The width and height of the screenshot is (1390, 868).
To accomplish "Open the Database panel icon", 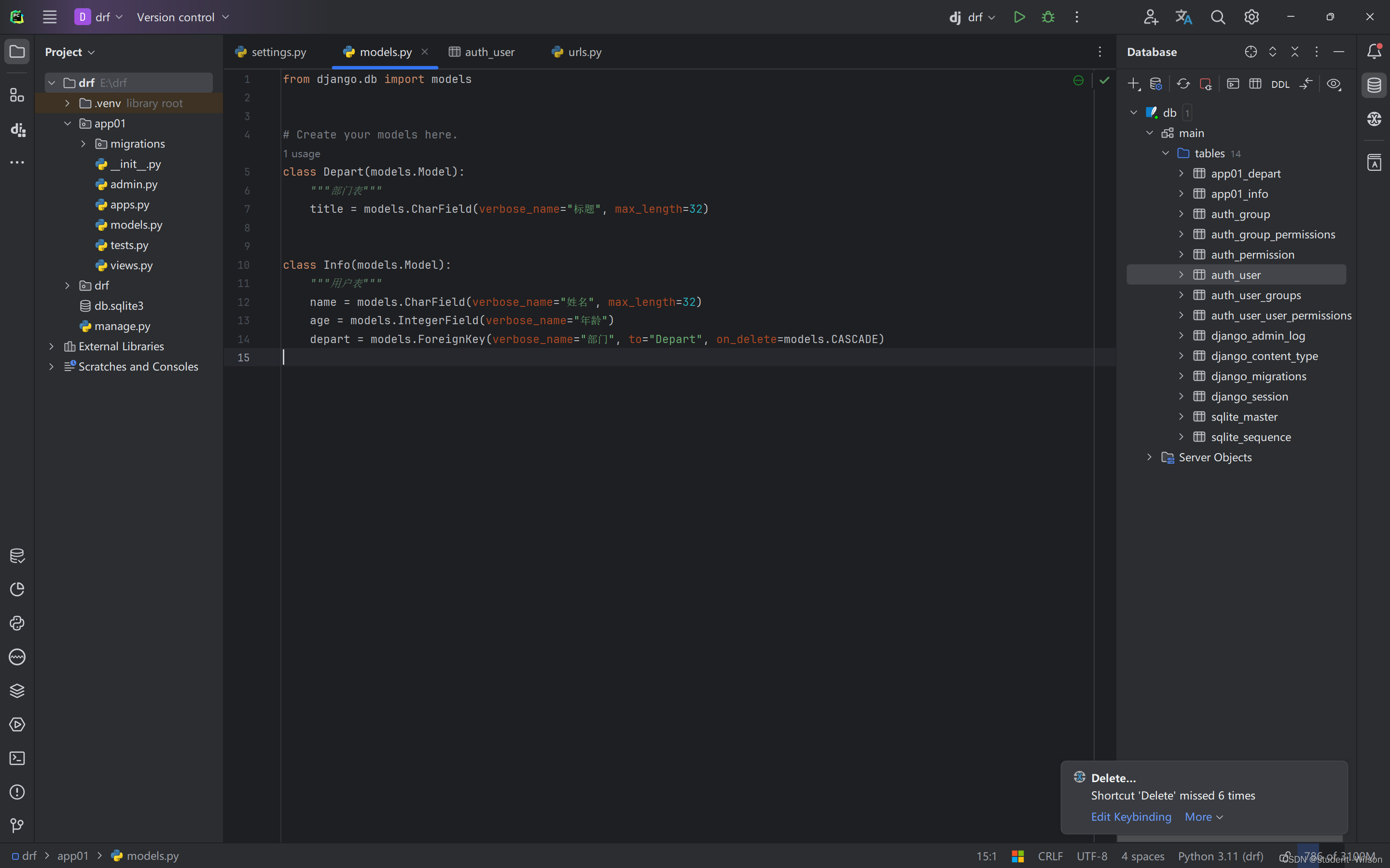I will point(1374,84).
